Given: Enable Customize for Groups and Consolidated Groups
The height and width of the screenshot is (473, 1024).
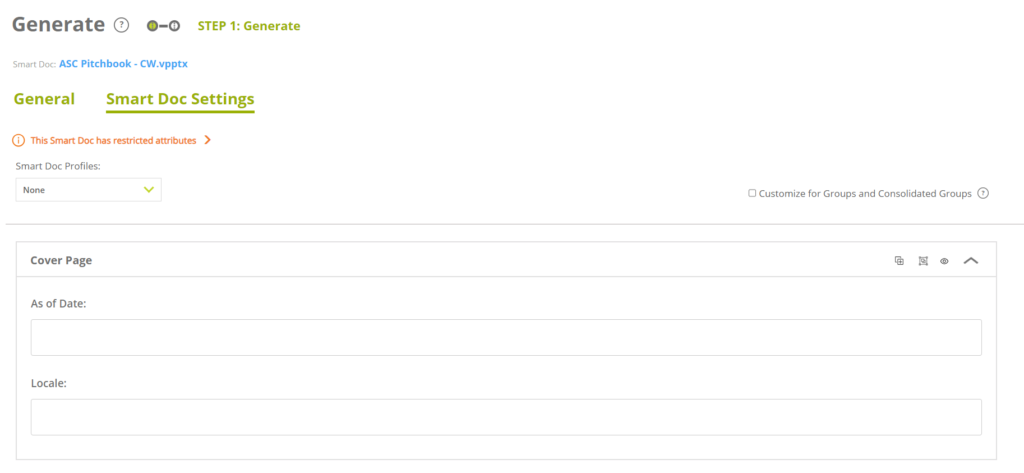Looking at the screenshot, I should pos(752,193).
